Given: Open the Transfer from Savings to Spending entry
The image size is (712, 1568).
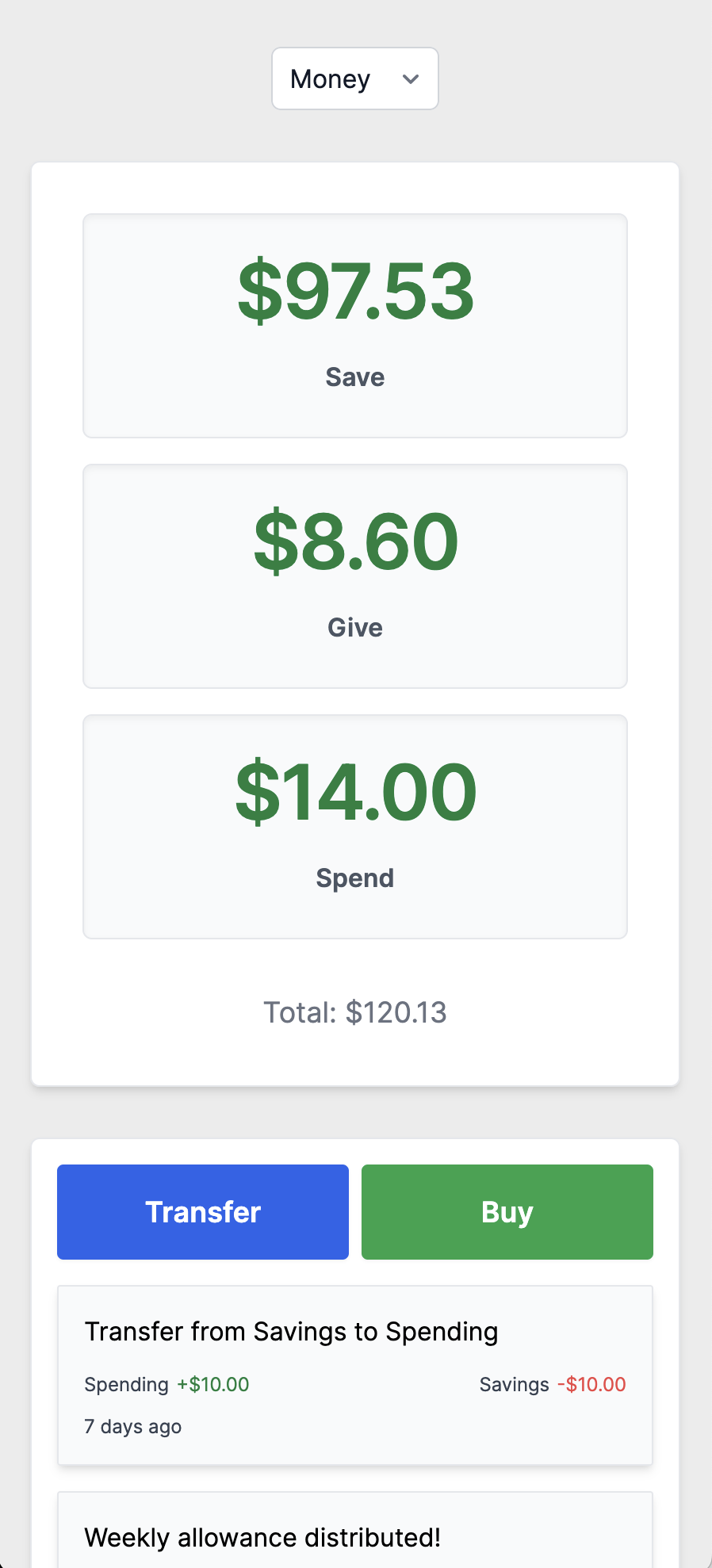Looking at the screenshot, I should click(291, 1332).
